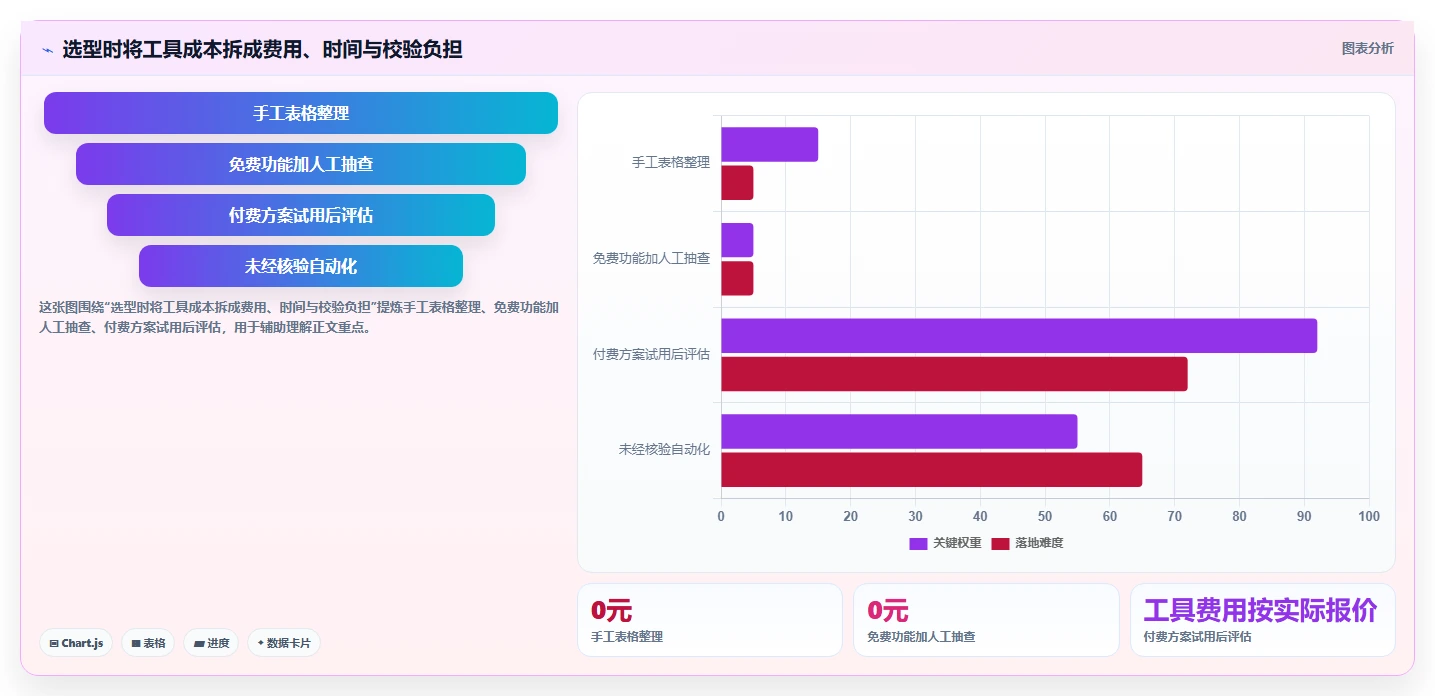Click the Chart.js tag chip
Screen dimensions: 1435x696
(76, 643)
